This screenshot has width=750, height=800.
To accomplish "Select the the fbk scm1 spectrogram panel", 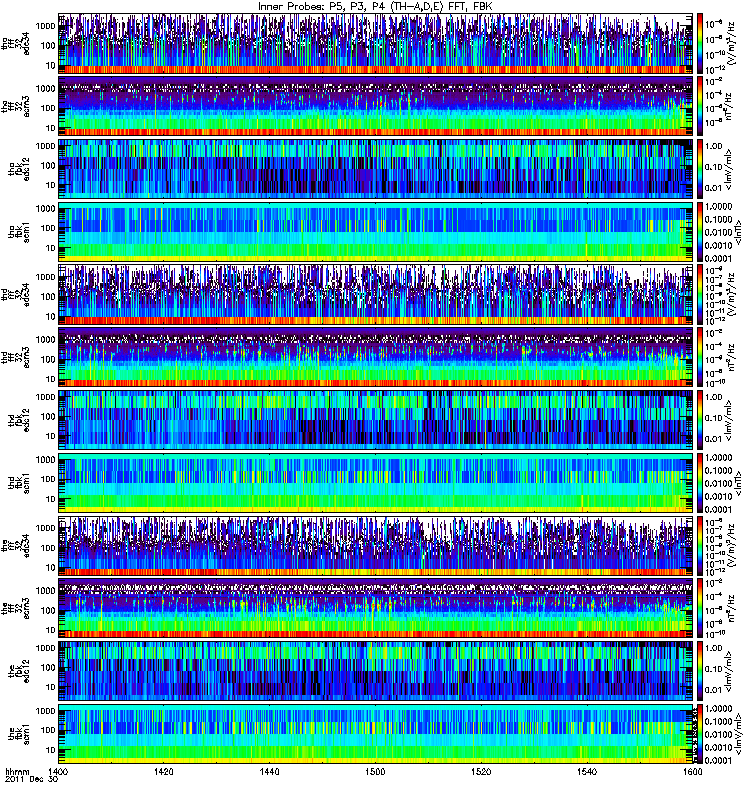I will [376, 734].
